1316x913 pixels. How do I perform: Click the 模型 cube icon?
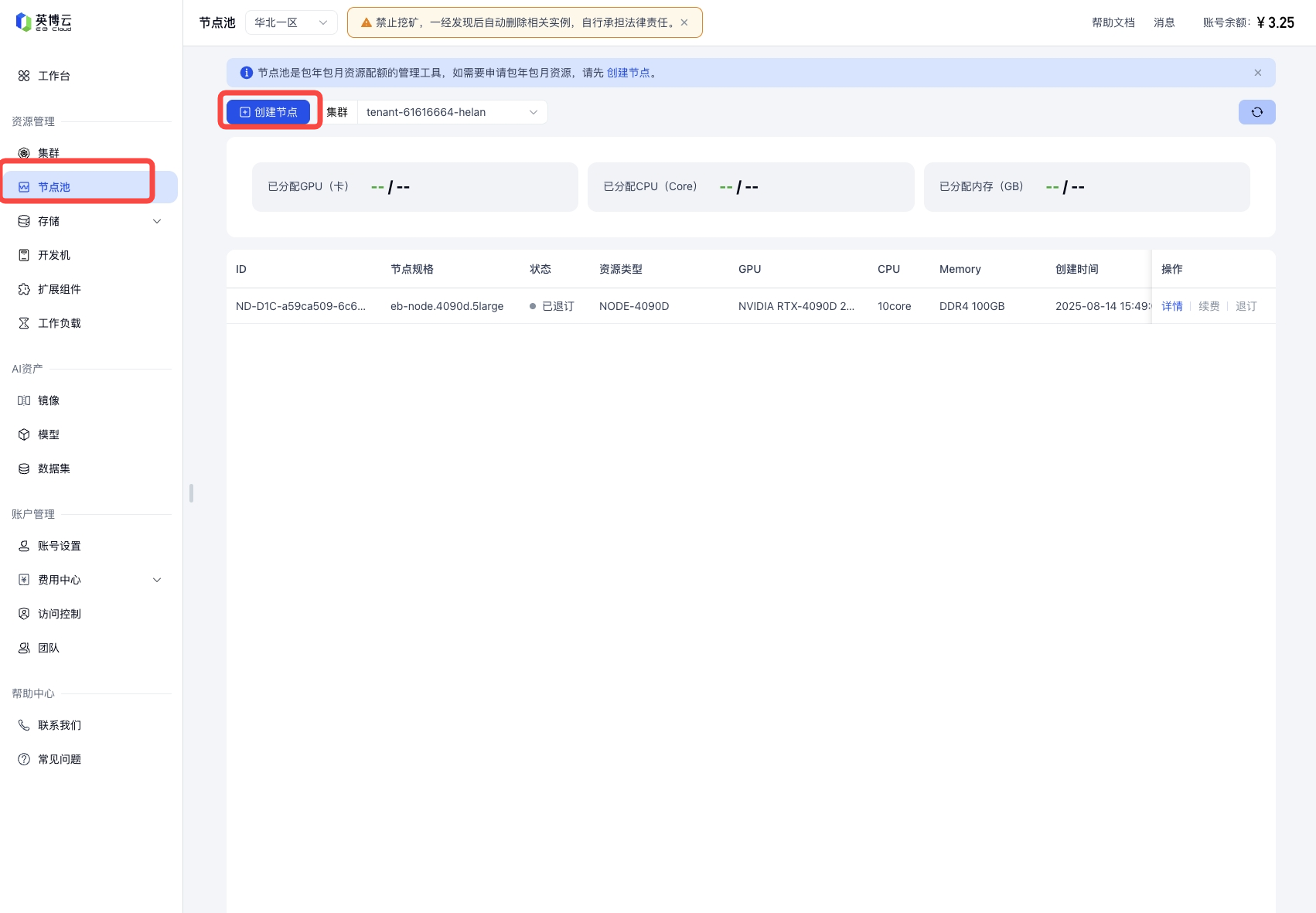tap(24, 434)
